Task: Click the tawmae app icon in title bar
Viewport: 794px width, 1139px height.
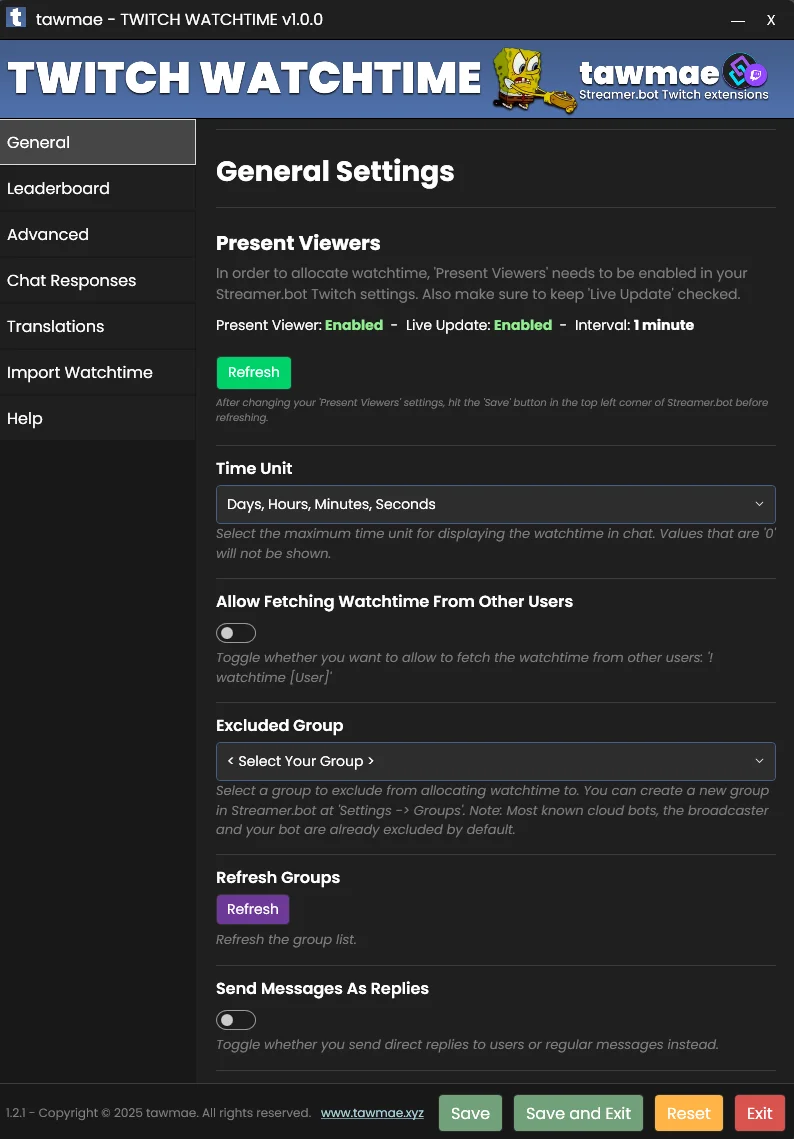Action: pyautogui.click(x=16, y=18)
